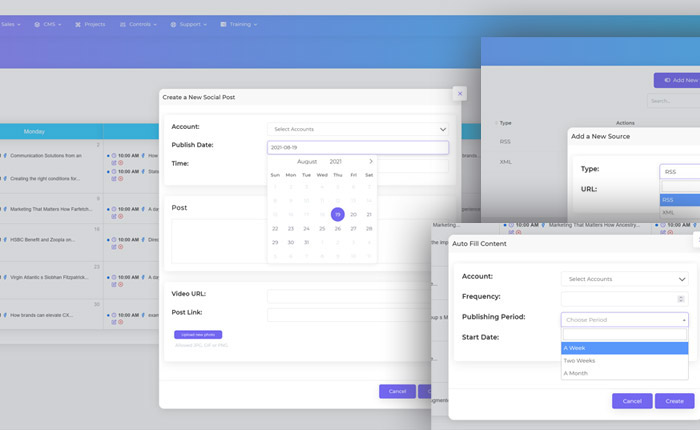
Task: Click the Add New source button
Action: point(677,80)
